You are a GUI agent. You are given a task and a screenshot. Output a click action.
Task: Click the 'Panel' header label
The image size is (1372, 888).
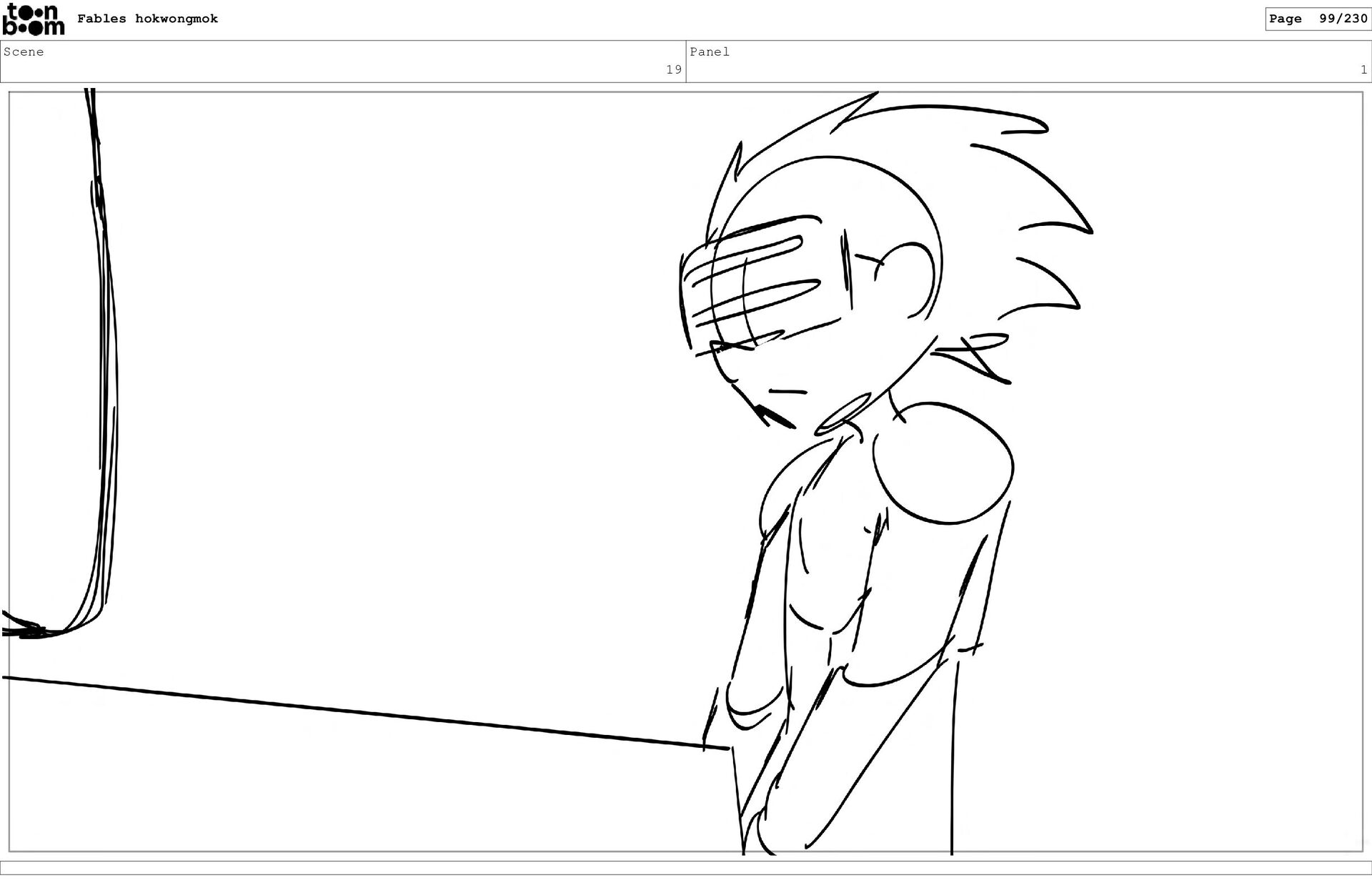709,52
